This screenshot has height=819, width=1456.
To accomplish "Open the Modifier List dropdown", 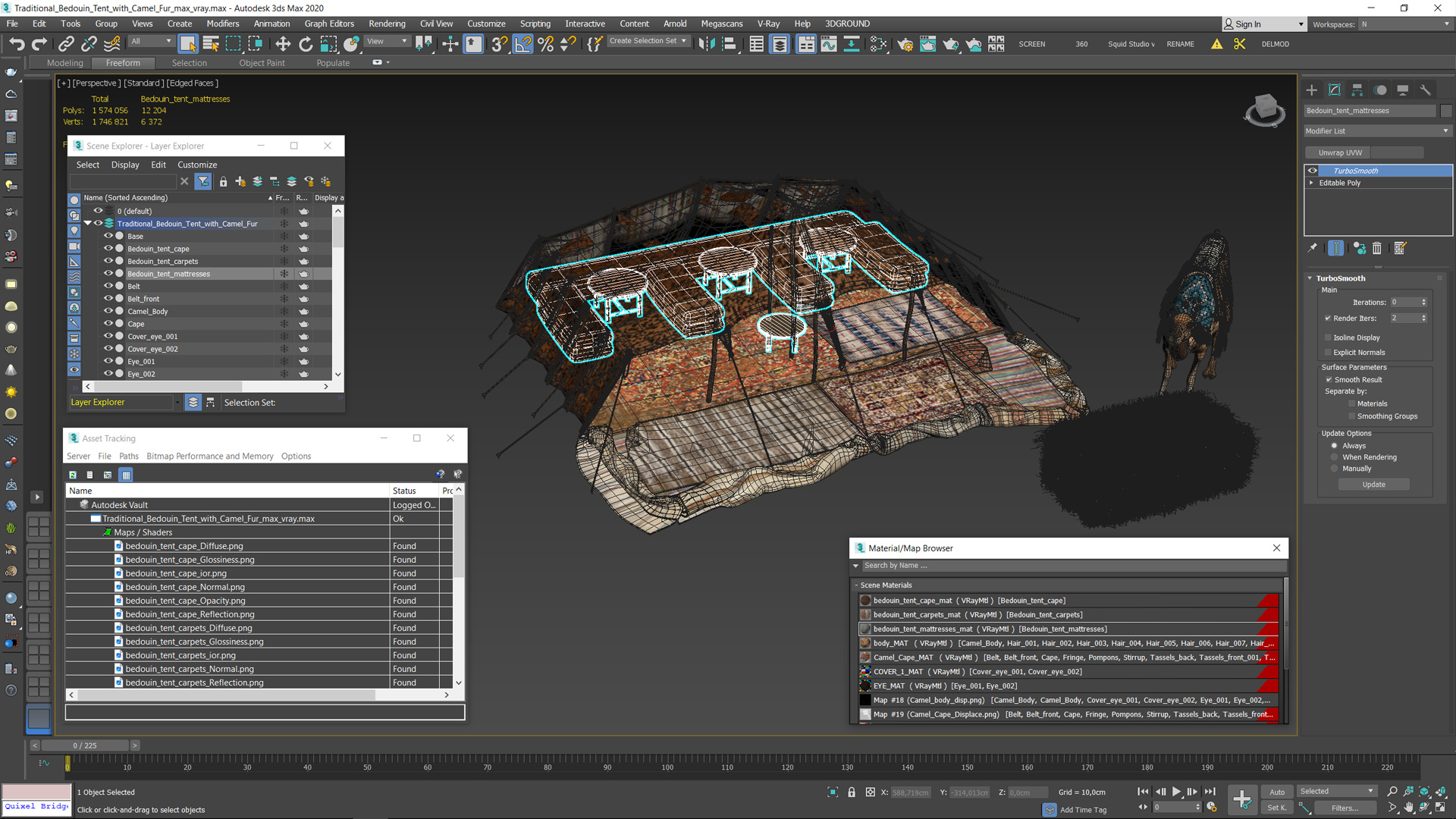I will coord(1377,131).
